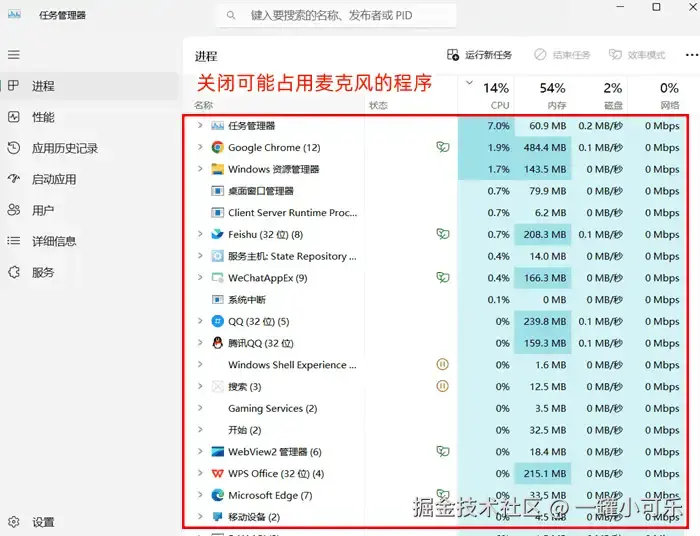Click the 239.8 MB memory cell for QQ

[543, 321]
